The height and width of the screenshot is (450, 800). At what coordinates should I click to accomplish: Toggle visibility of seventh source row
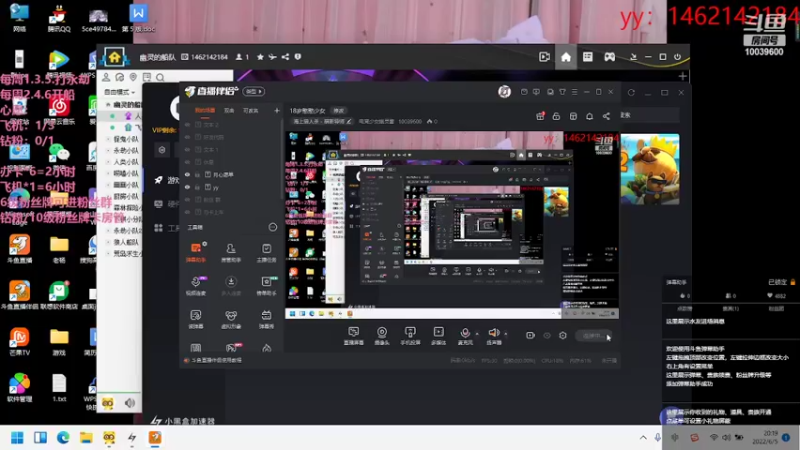click(x=187, y=199)
